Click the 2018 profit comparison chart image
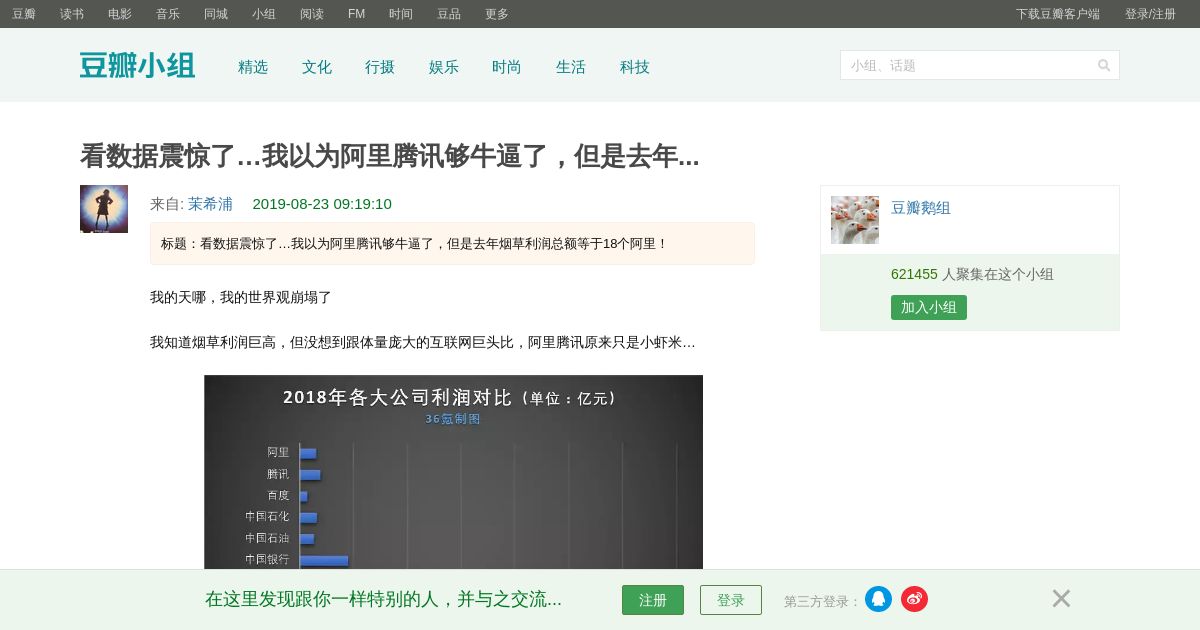The image size is (1200, 630). click(453, 472)
